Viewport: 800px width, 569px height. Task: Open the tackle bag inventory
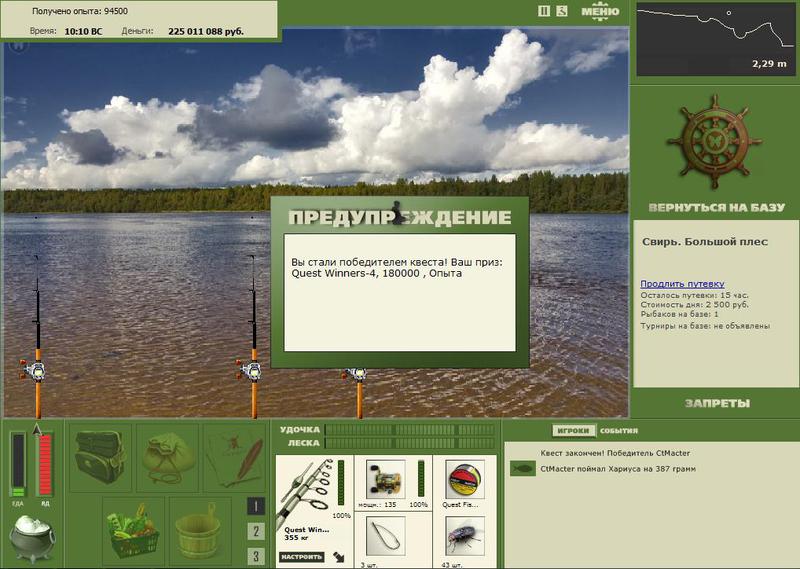[99, 457]
